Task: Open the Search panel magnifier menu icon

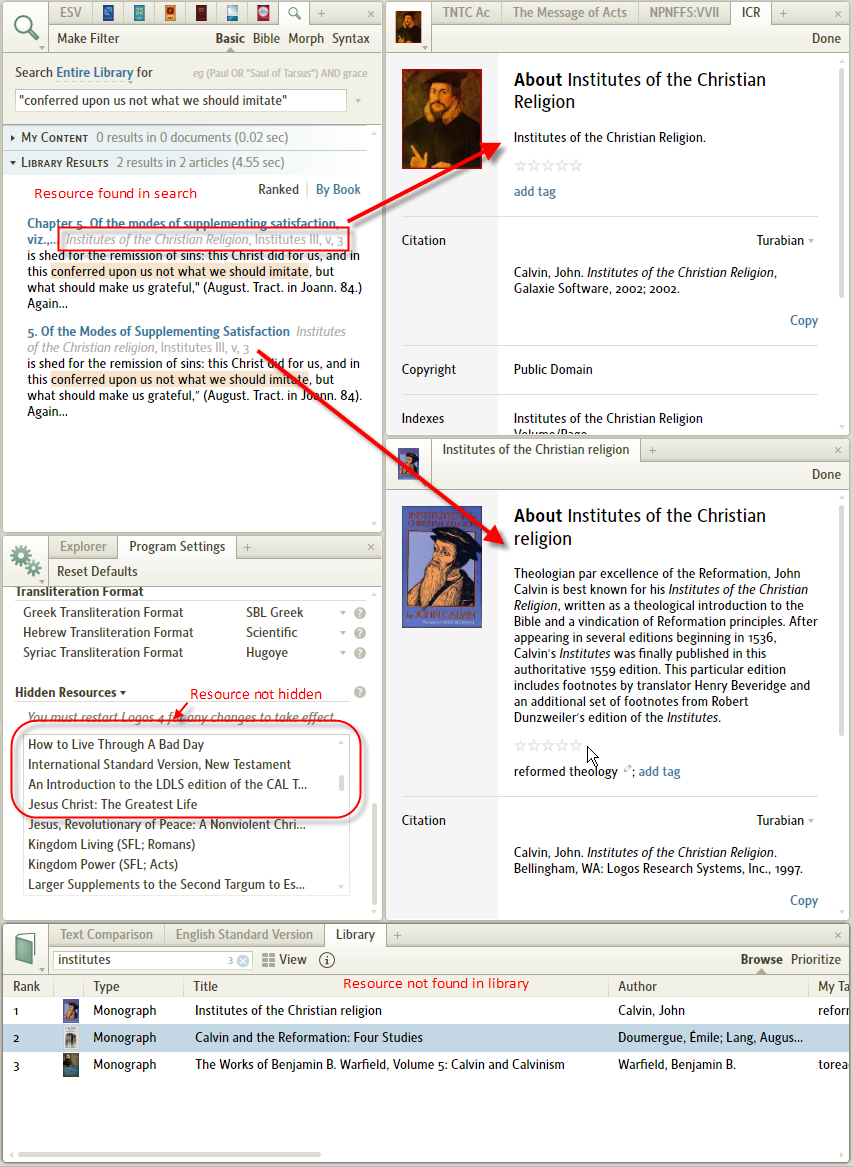Action: [27, 28]
